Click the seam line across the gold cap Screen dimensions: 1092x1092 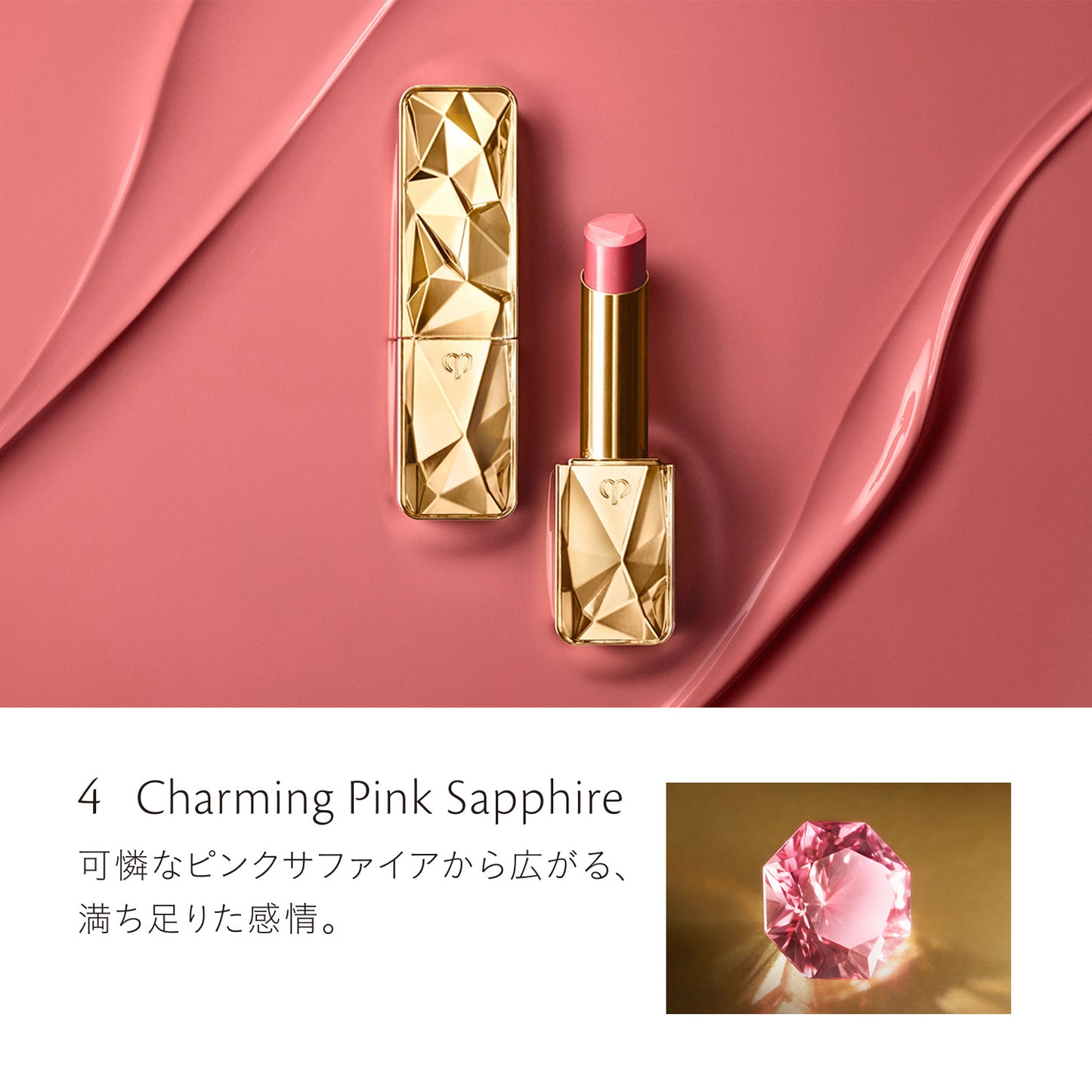coord(458,339)
